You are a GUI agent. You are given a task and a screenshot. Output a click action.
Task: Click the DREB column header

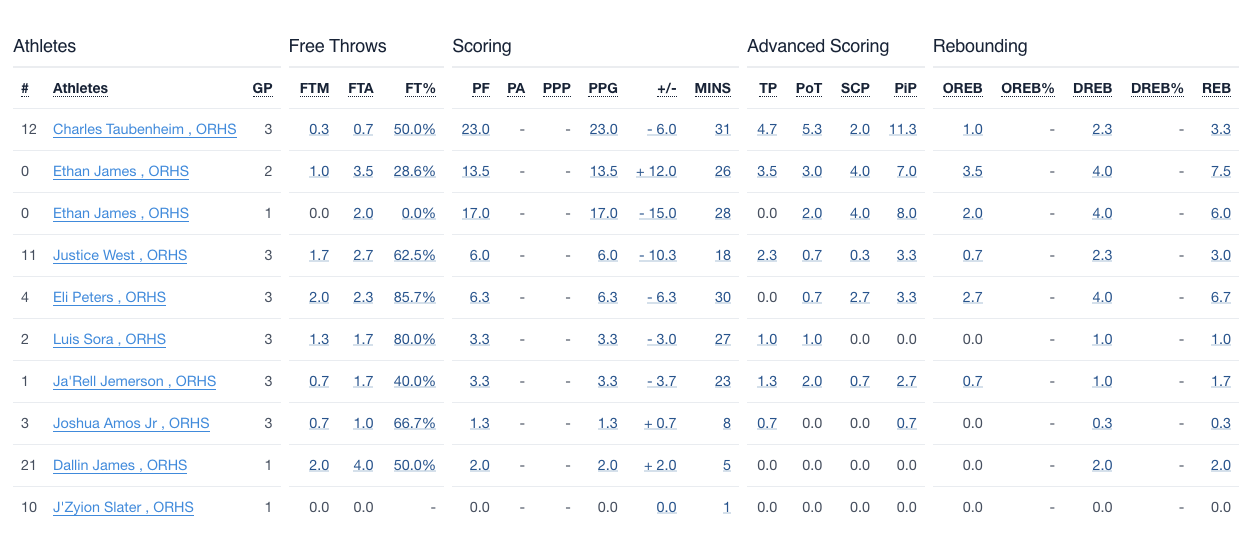pyautogui.click(x=1092, y=88)
